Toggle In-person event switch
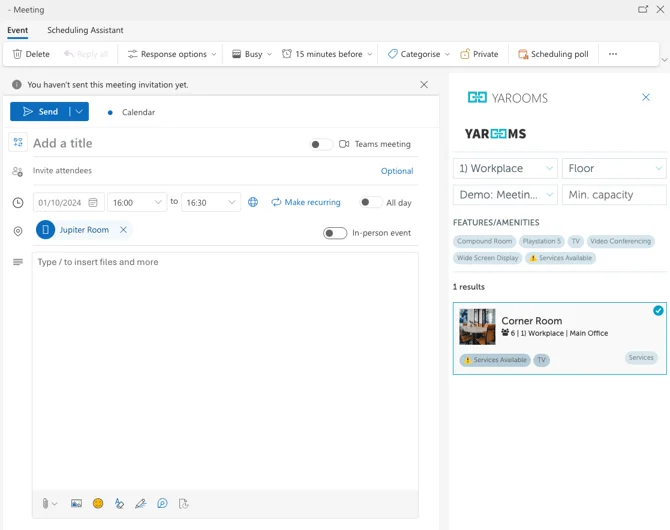Viewport: 670px width, 530px height. [335, 233]
